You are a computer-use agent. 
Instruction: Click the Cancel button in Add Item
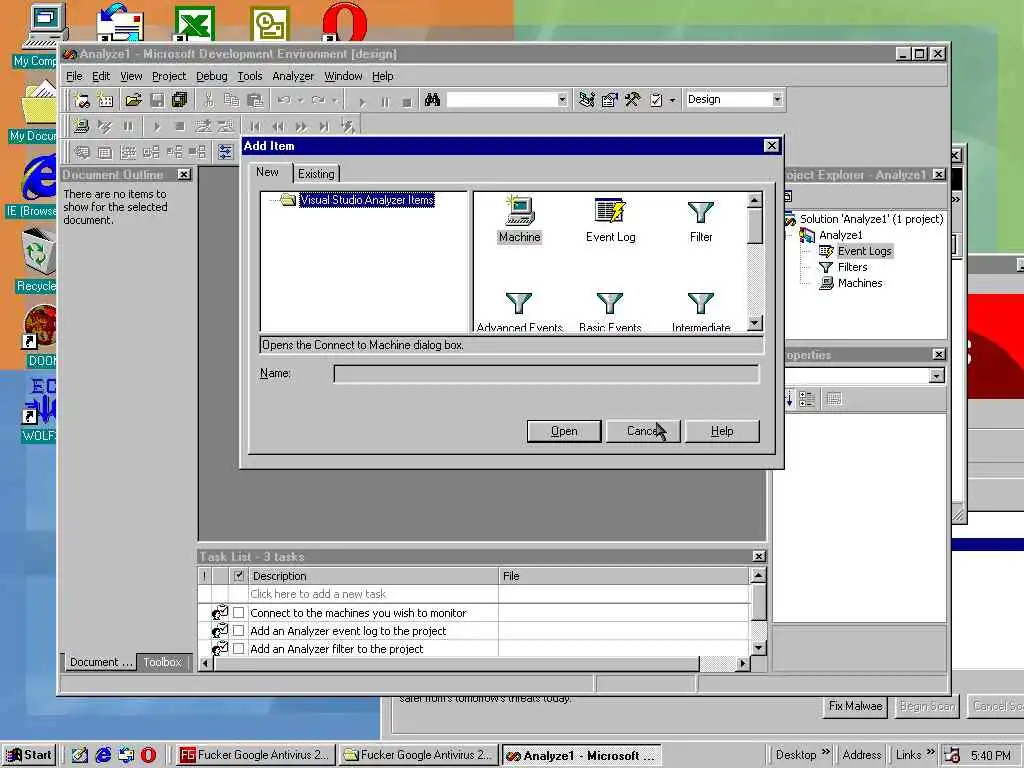(x=643, y=431)
